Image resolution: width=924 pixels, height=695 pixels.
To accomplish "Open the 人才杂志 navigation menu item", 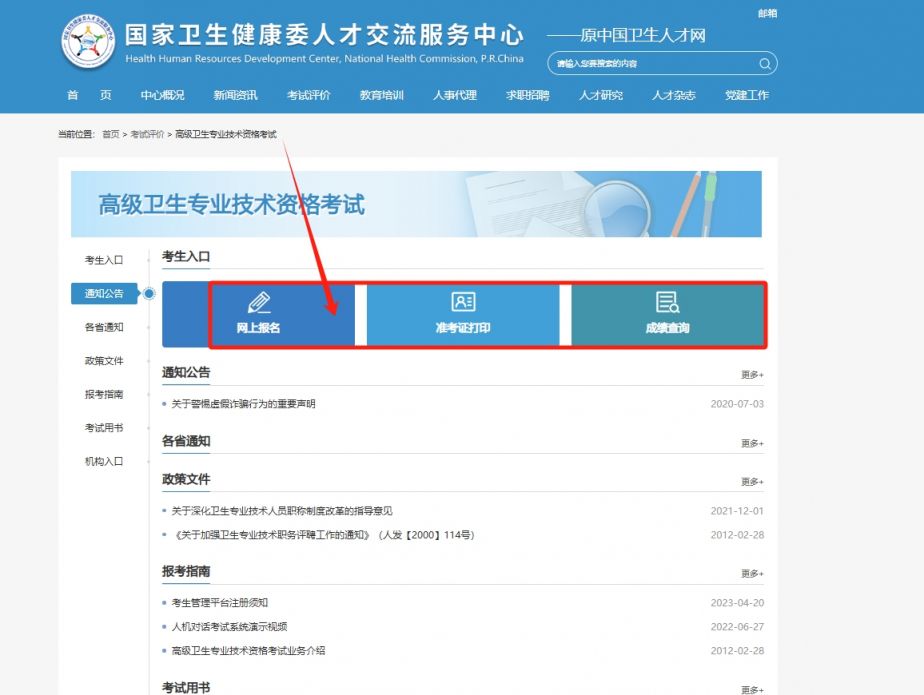I will click(x=674, y=95).
